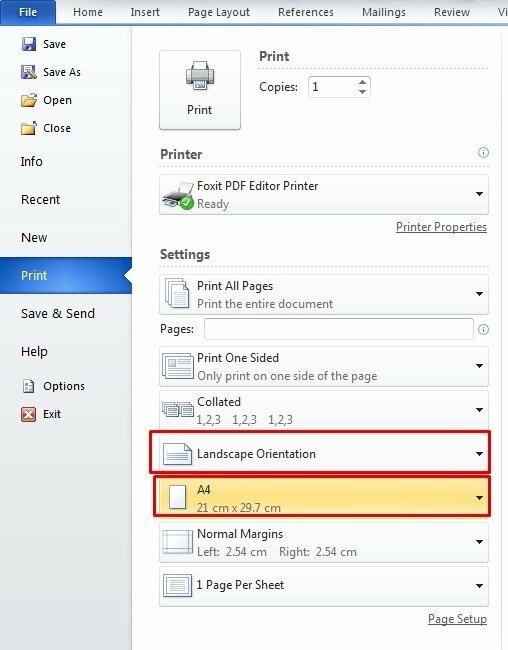
Task: Click the red Exit icon
Action: pyautogui.click(x=29, y=414)
